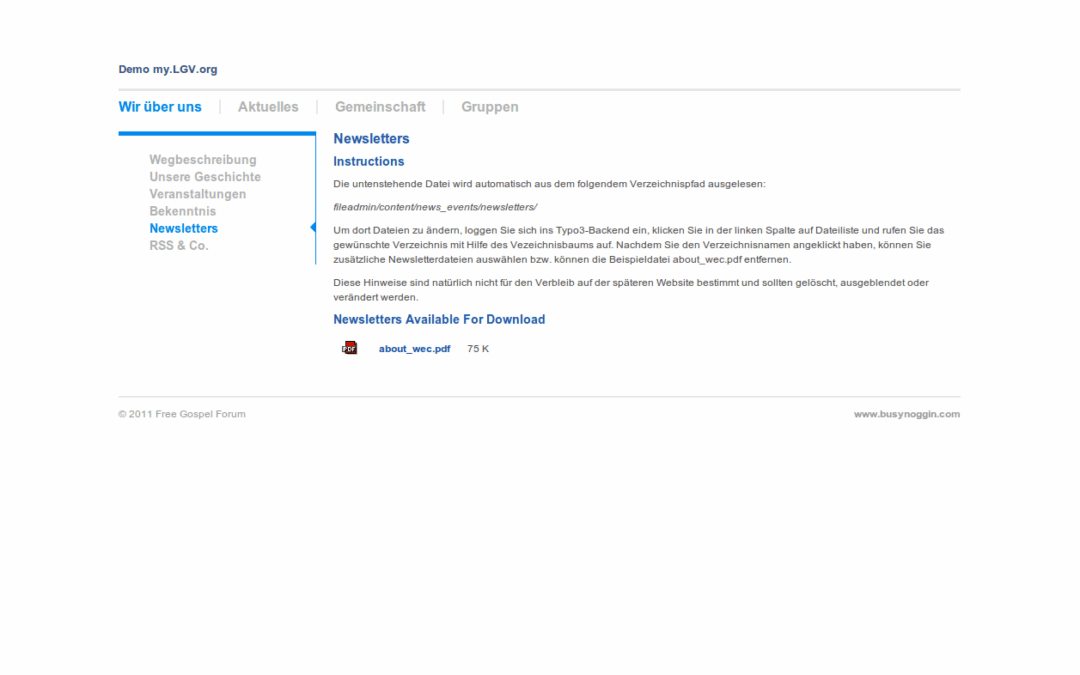Select the fileadmin/content/news_events/newsletters/ path text
This screenshot has width=1080, height=675.
click(435, 207)
